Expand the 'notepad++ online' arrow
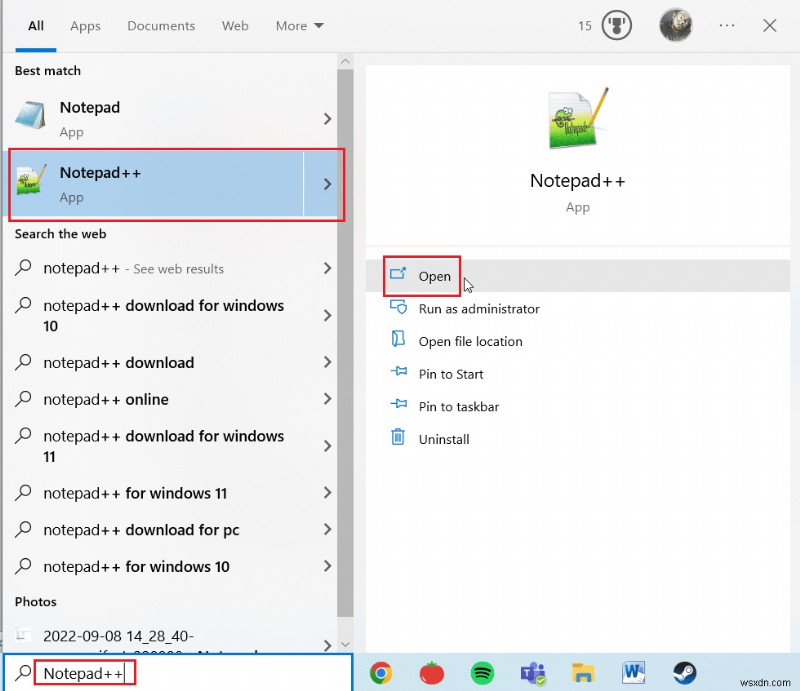This screenshot has height=691, width=800. tap(327, 399)
